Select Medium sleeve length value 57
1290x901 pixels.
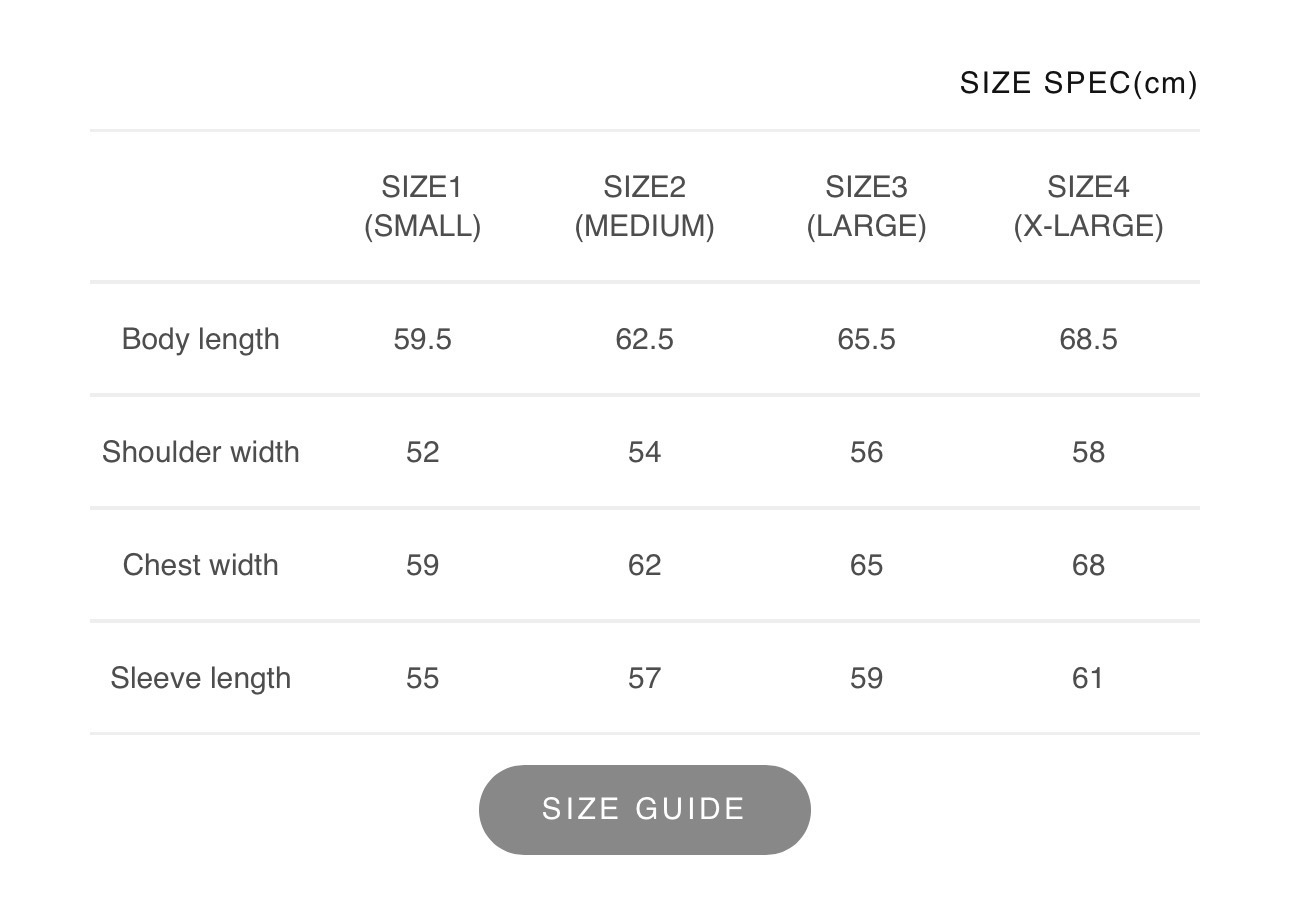pyautogui.click(x=644, y=678)
